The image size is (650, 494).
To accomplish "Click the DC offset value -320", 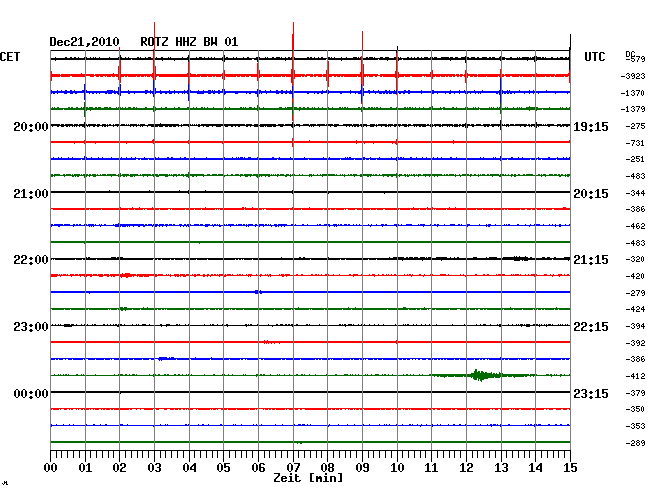I will pos(635,259).
